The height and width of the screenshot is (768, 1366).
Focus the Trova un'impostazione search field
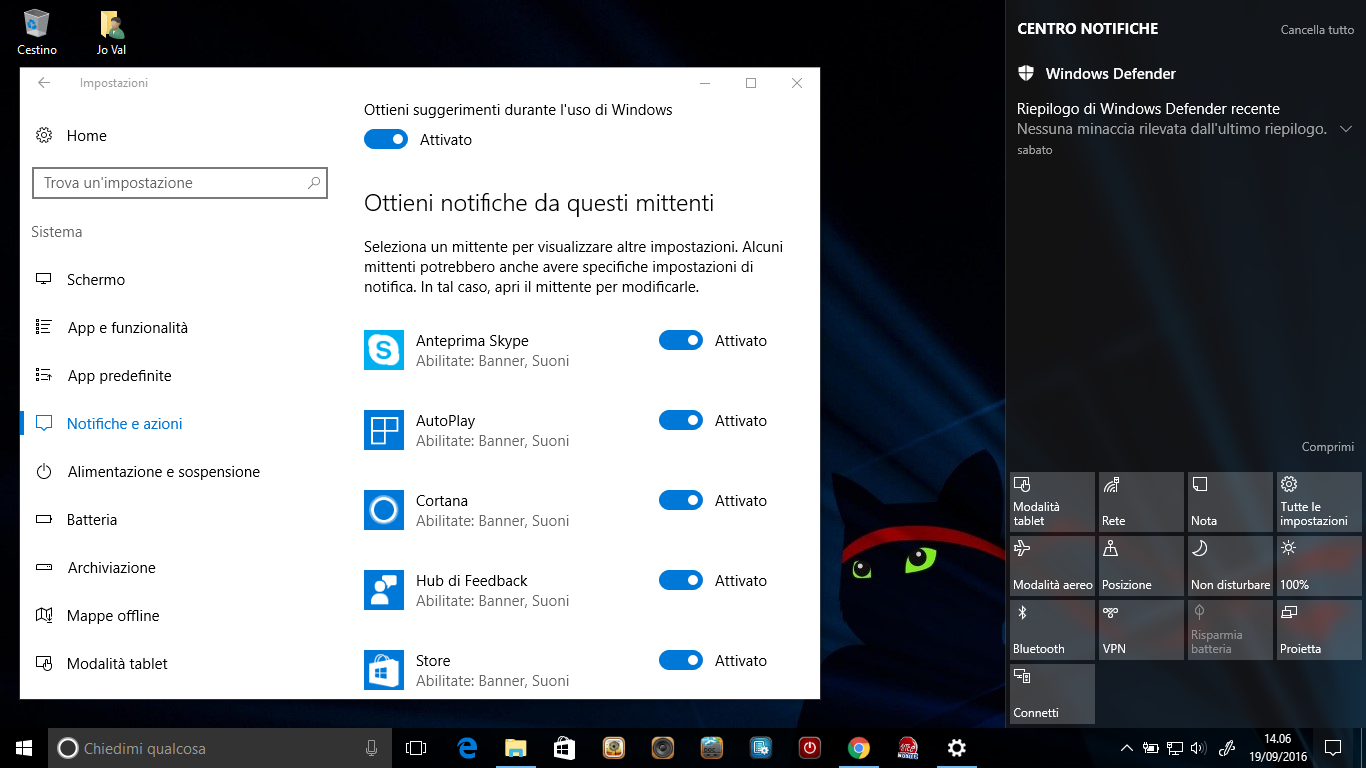(x=180, y=183)
